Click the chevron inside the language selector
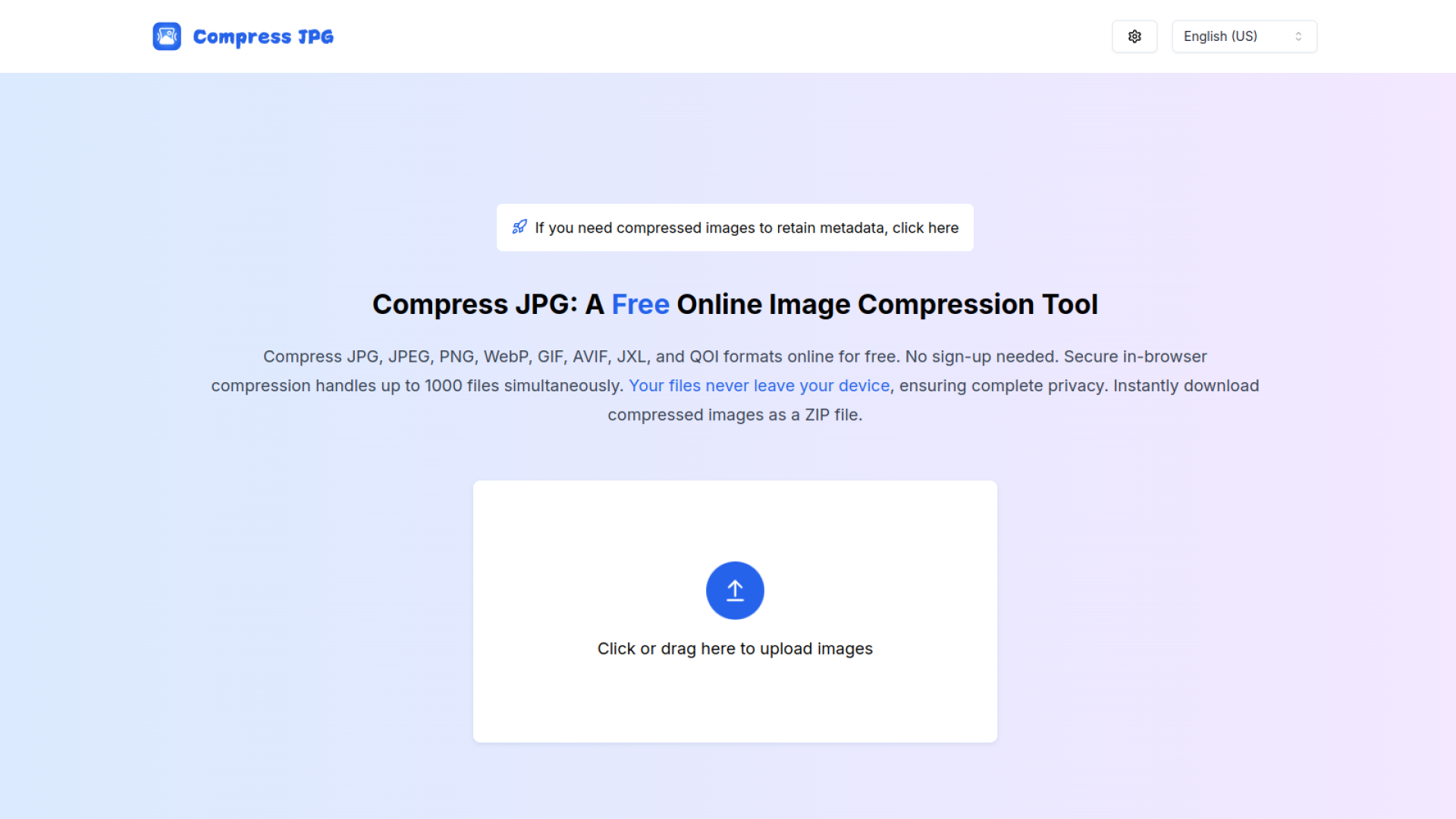 1300,36
